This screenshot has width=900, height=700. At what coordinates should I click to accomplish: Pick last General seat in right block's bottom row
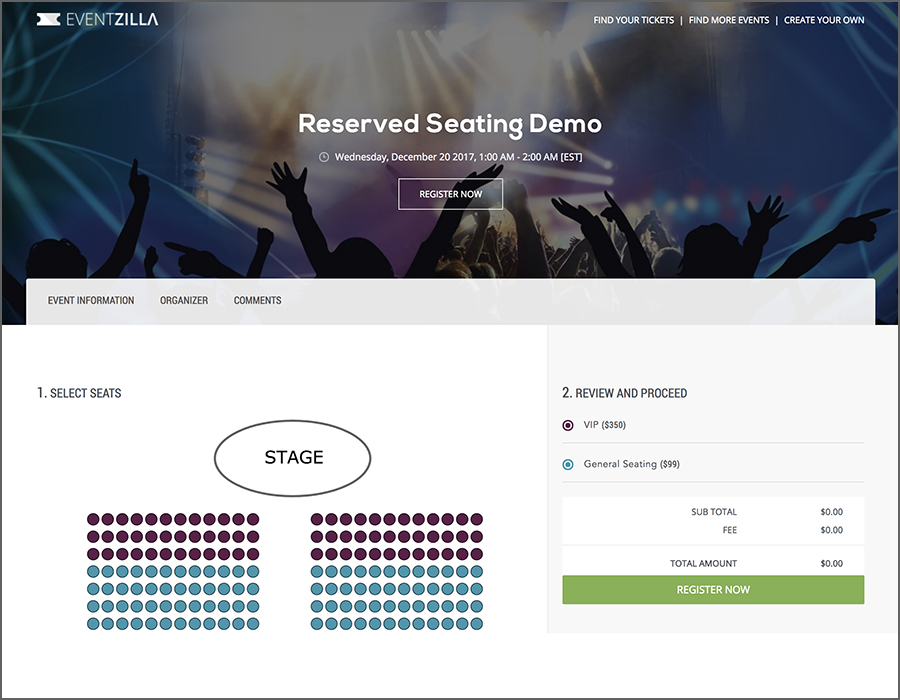(476, 623)
